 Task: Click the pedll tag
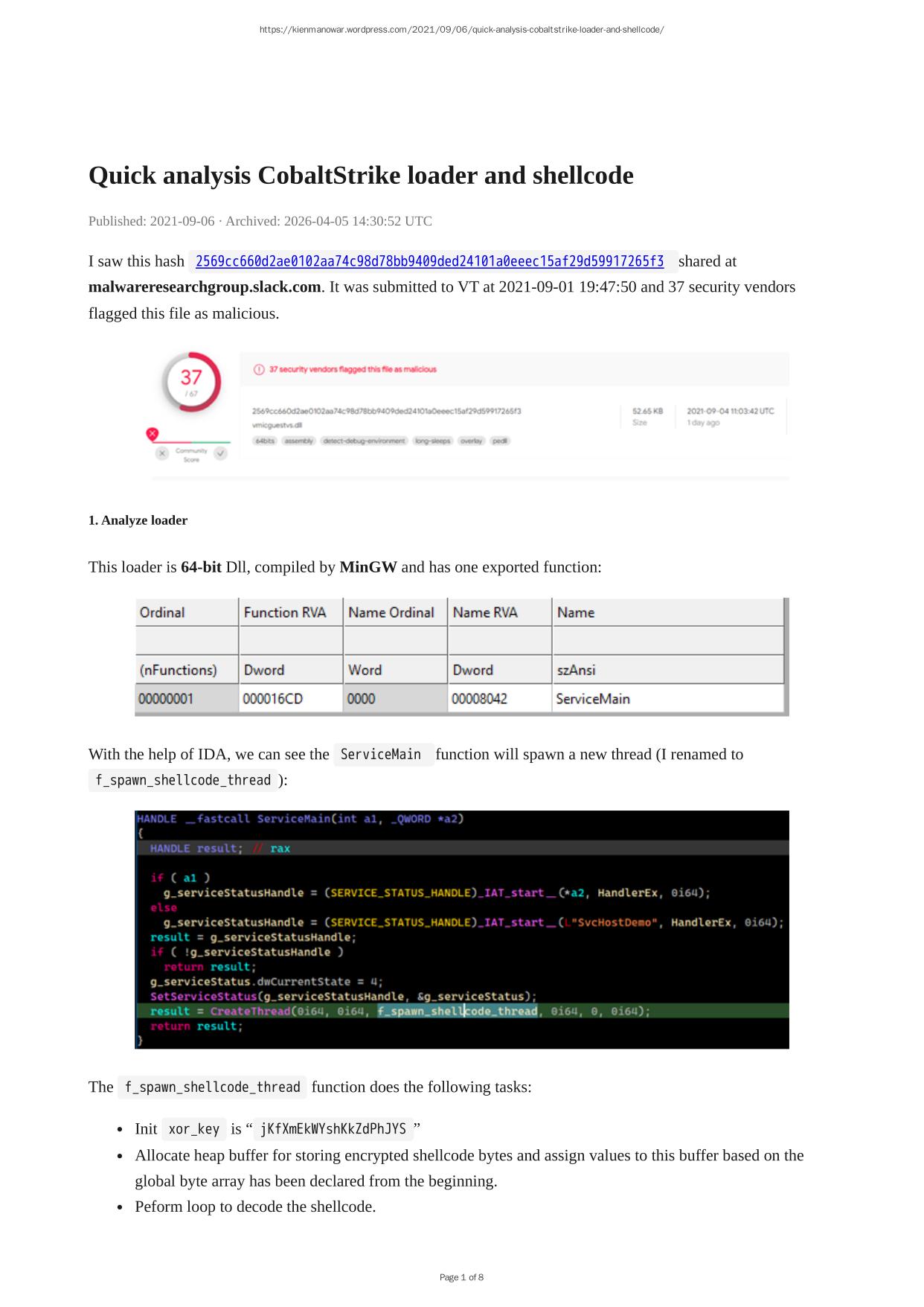pos(500,441)
